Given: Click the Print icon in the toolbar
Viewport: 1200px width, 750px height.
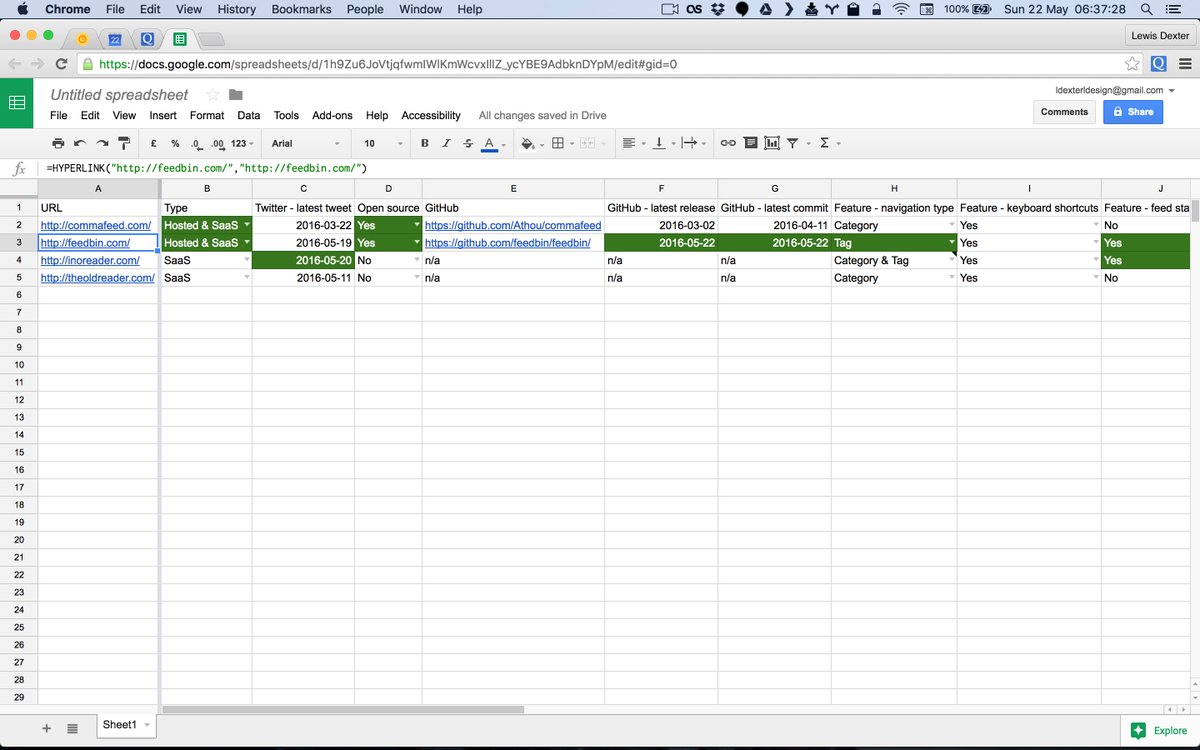Looking at the screenshot, I should [x=58, y=143].
